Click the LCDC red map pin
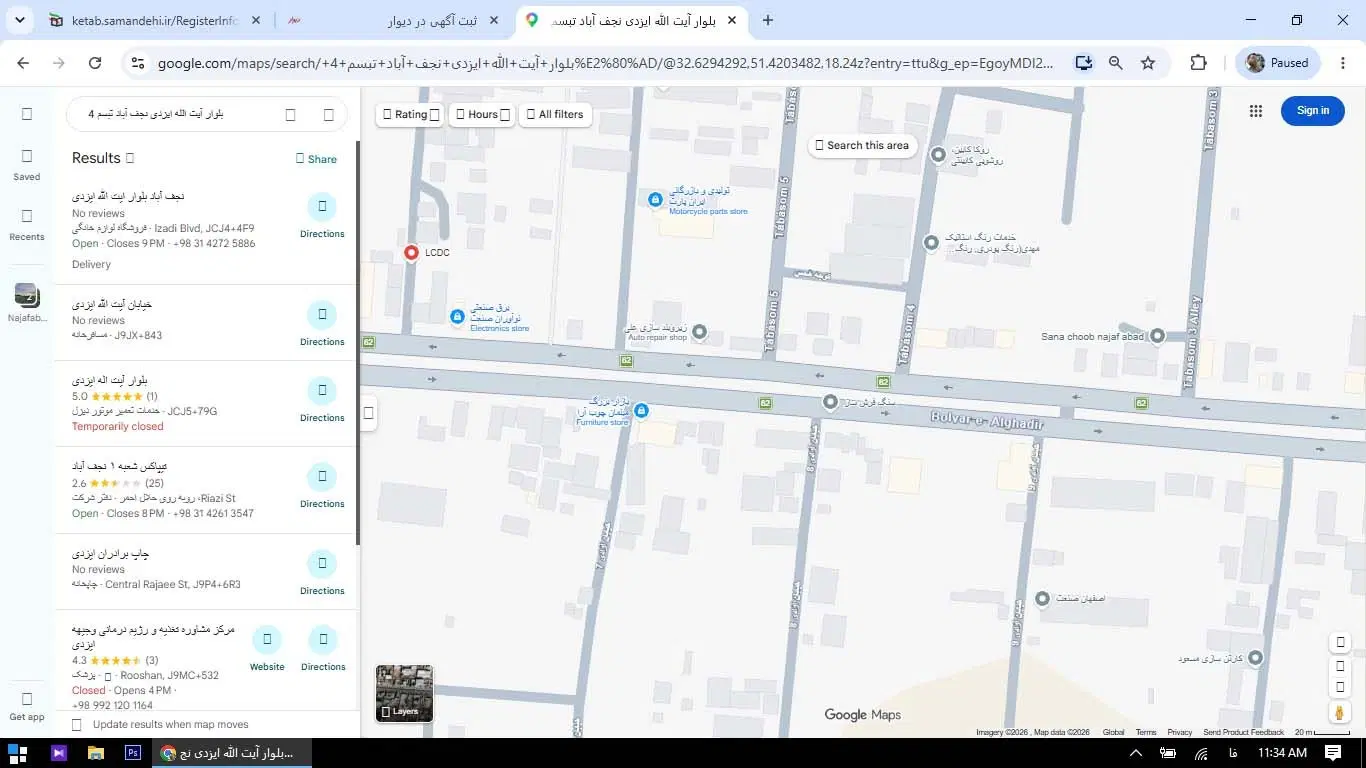The width and height of the screenshot is (1366, 768). tap(411, 253)
